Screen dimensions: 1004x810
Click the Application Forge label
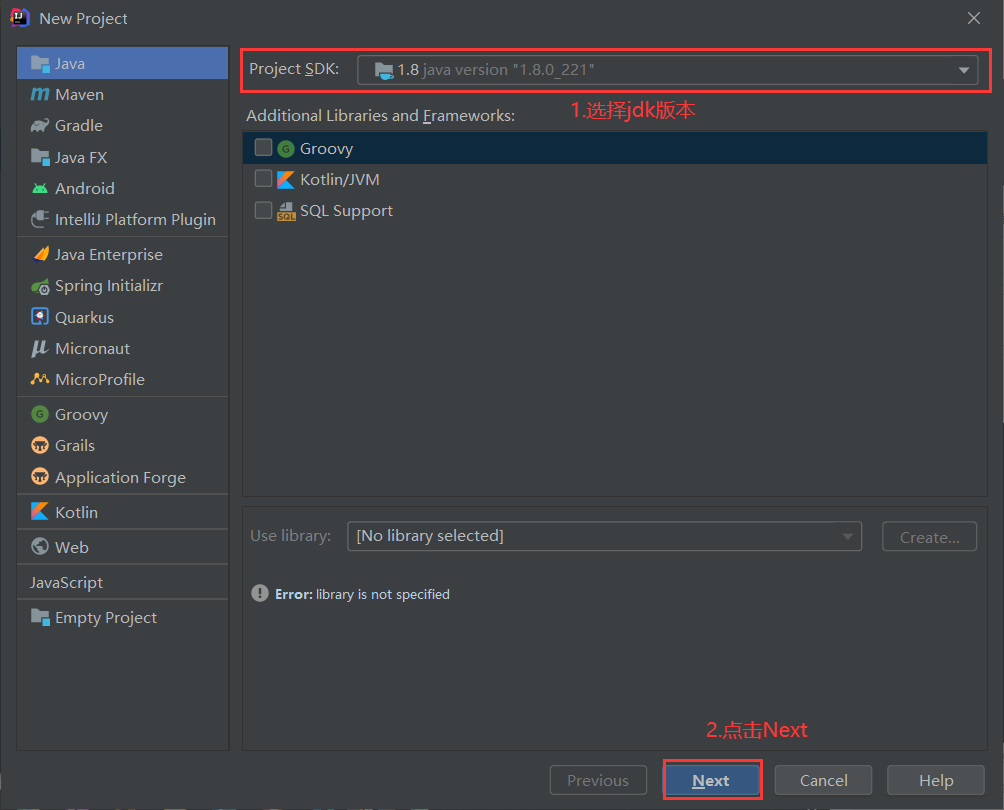[x=120, y=478]
